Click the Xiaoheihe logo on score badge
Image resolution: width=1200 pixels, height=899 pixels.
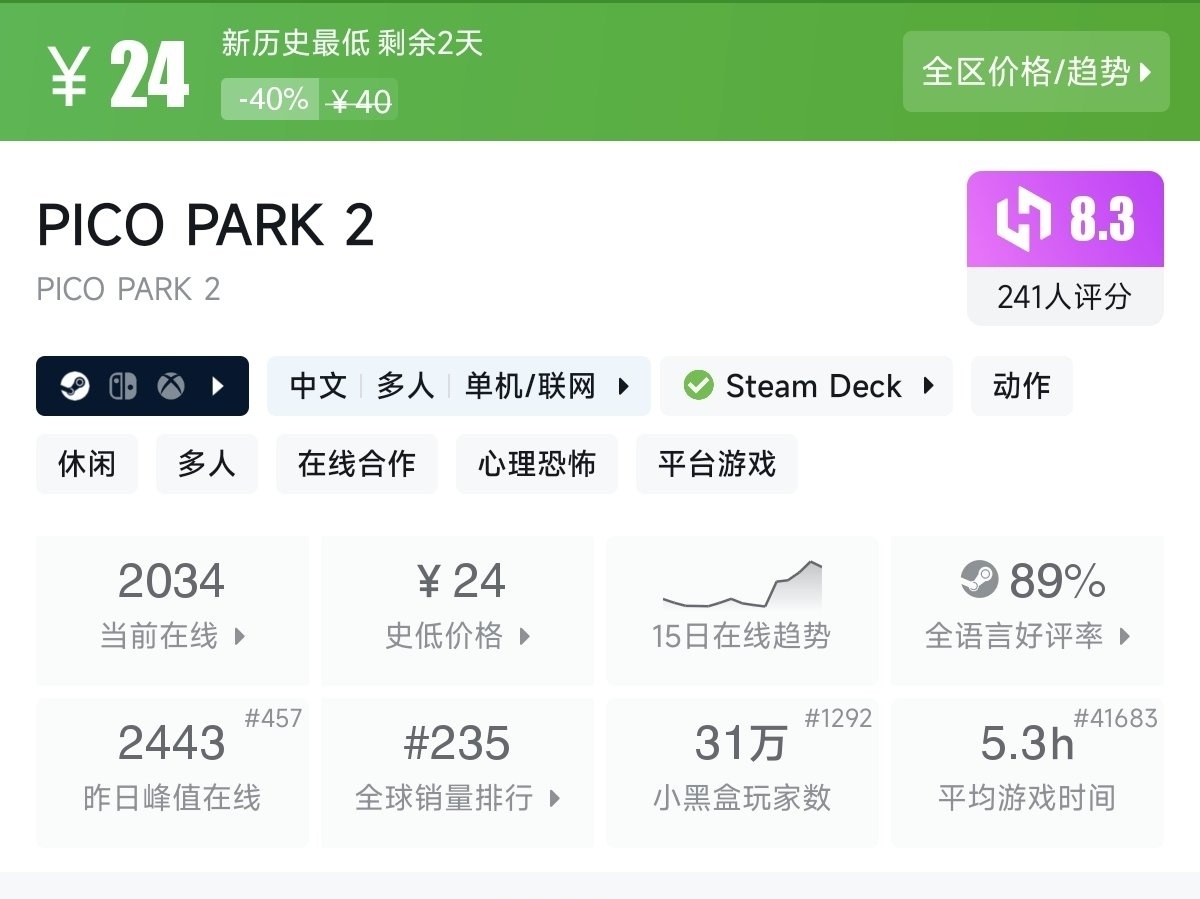point(1024,220)
